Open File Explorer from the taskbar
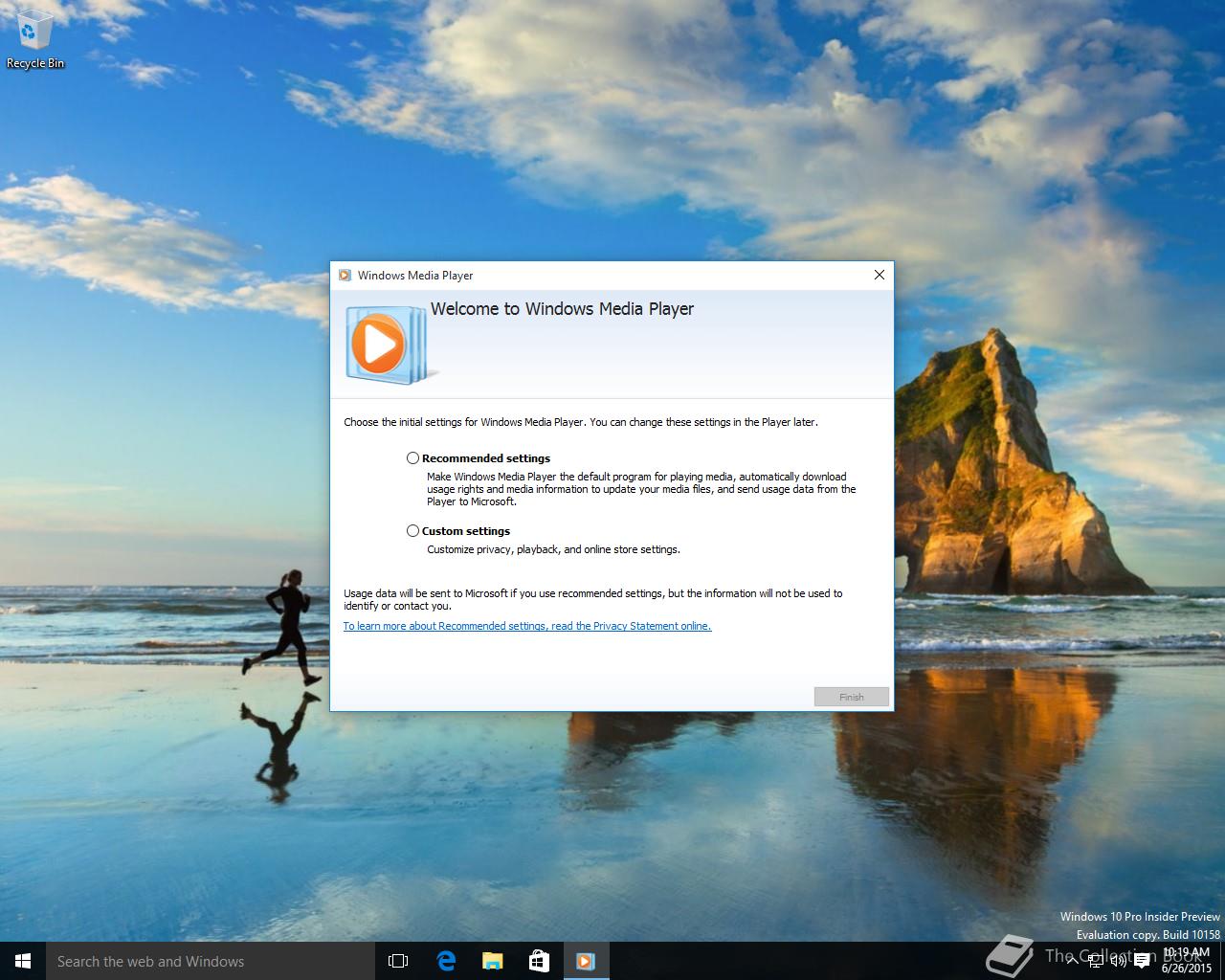1225x980 pixels. [492, 961]
